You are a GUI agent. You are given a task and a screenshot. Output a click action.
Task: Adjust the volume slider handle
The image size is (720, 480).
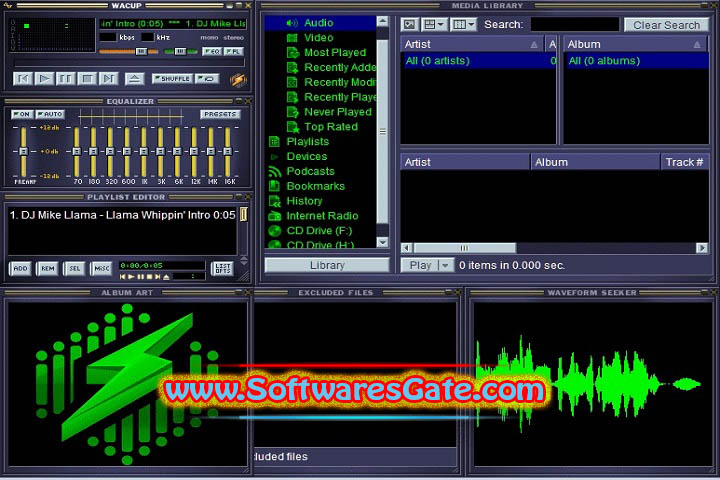coord(141,51)
